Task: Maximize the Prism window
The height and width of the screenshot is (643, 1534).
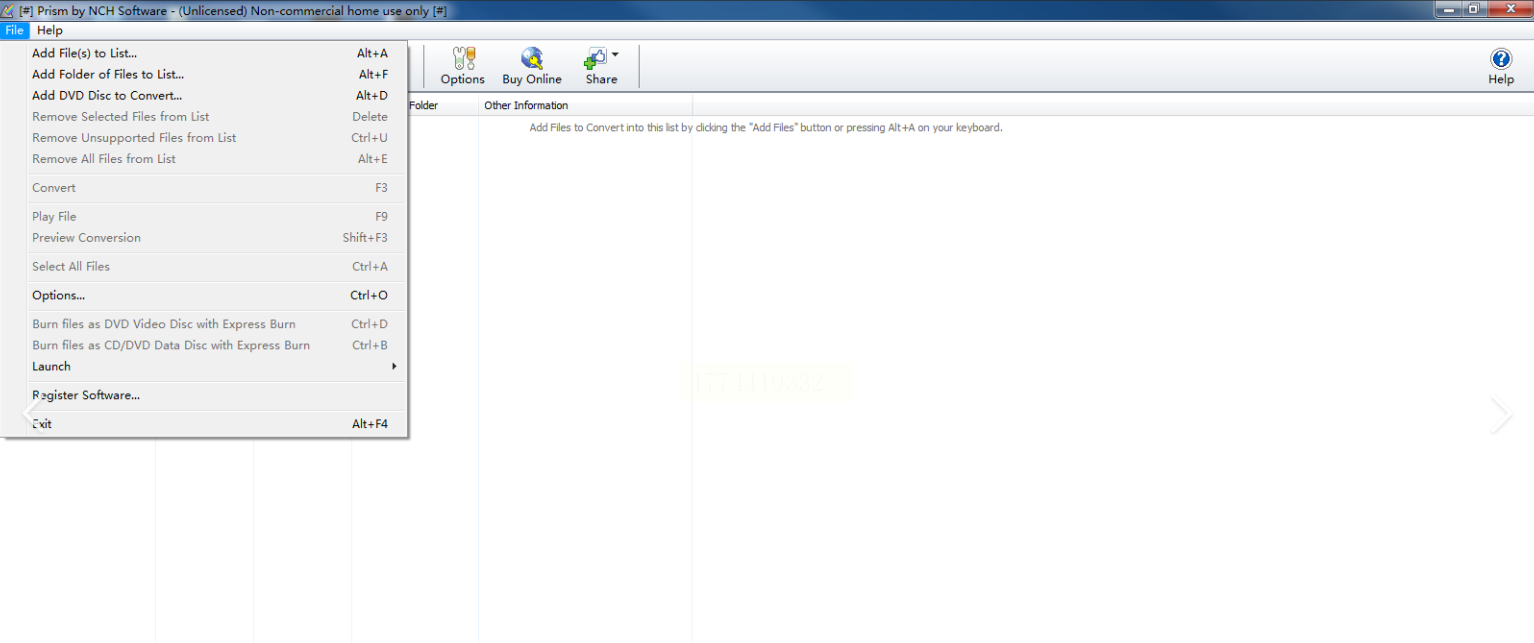Action: pyautogui.click(x=1474, y=9)
